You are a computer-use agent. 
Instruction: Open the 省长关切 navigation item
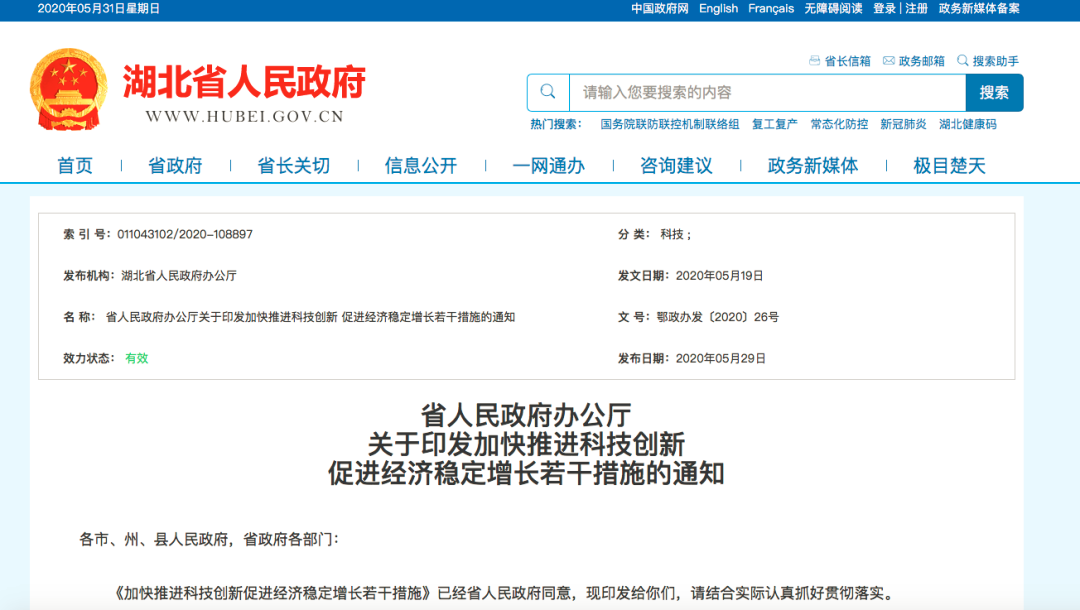click(x=293, y=166)
